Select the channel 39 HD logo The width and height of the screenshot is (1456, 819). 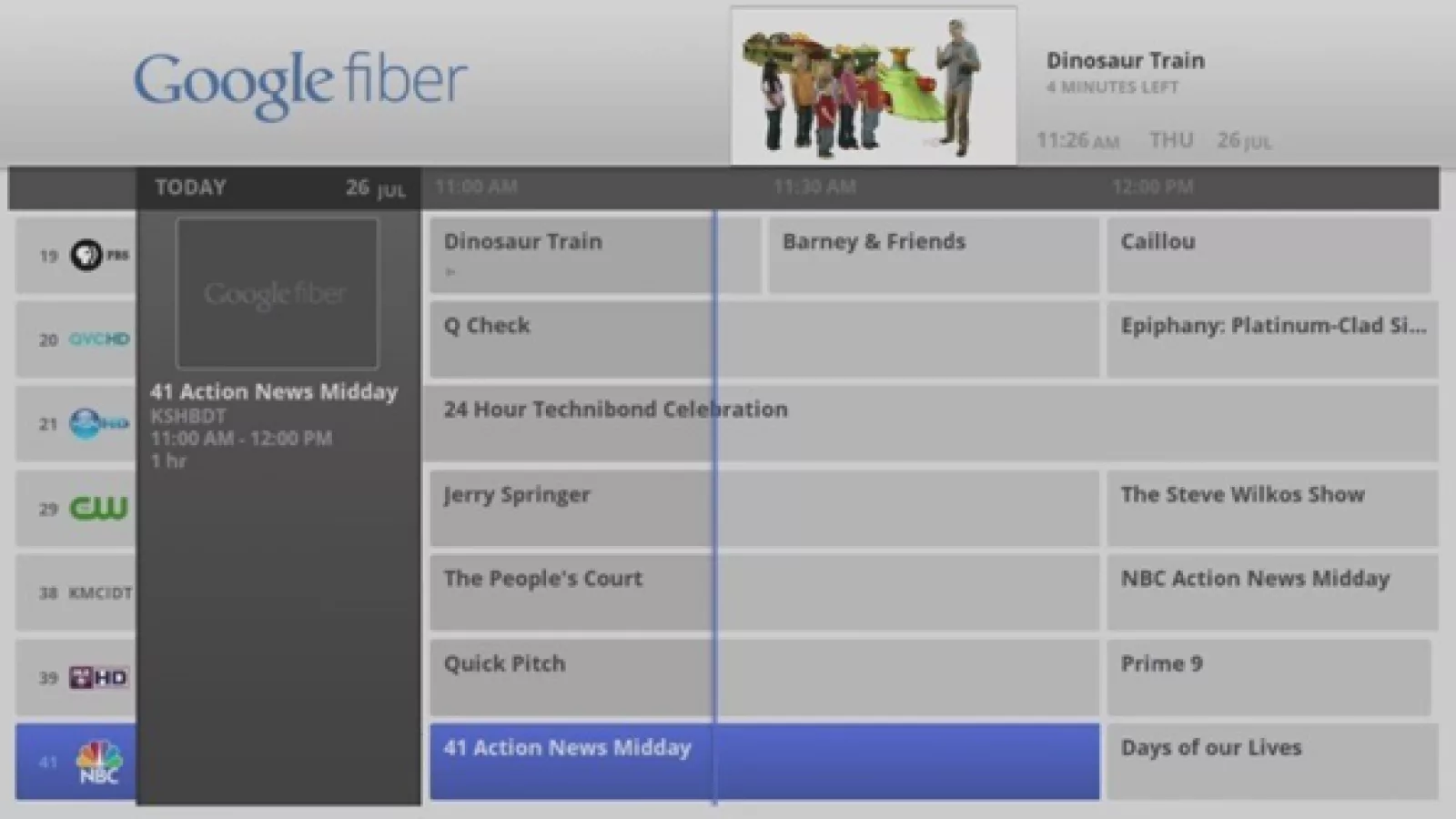[x=98, y=678]
